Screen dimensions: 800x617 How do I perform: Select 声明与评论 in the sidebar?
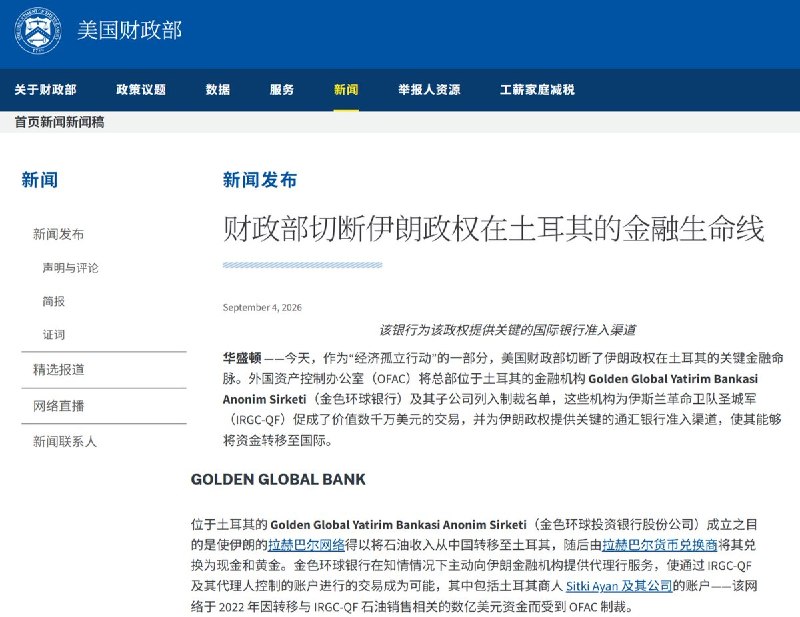click(70, 268)
